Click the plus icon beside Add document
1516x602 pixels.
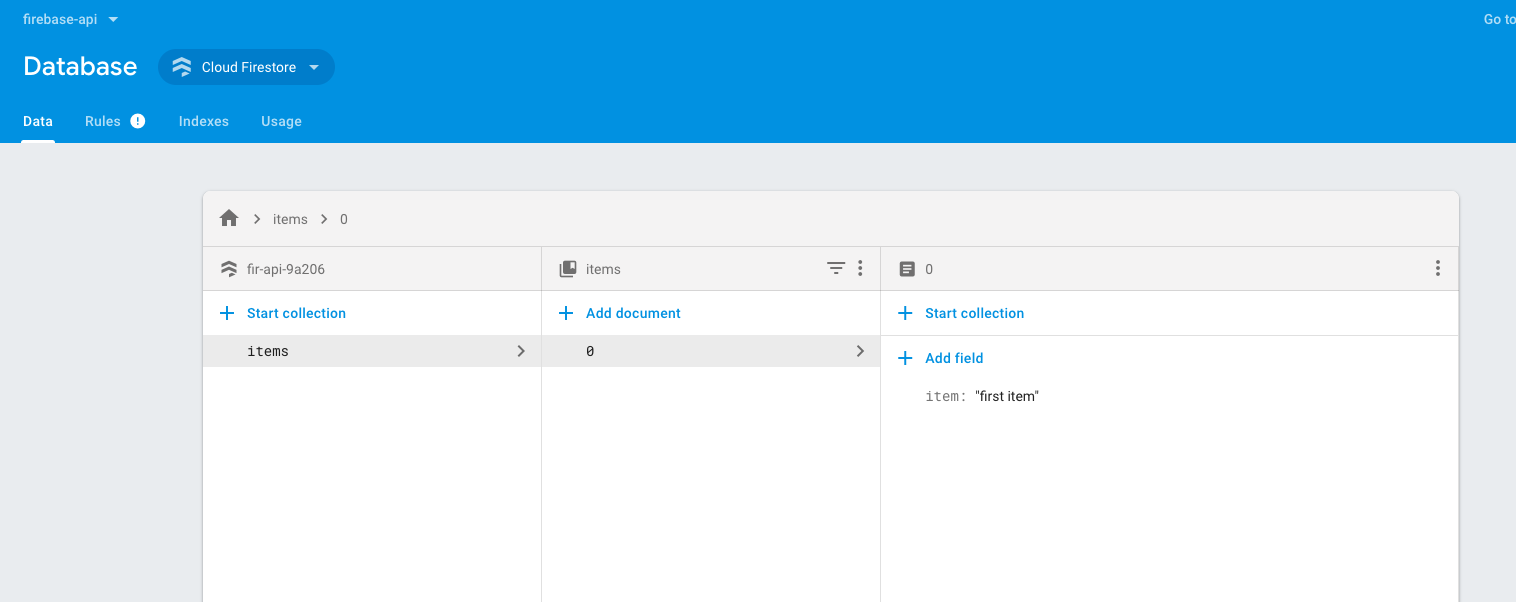(x=566, y=313)
